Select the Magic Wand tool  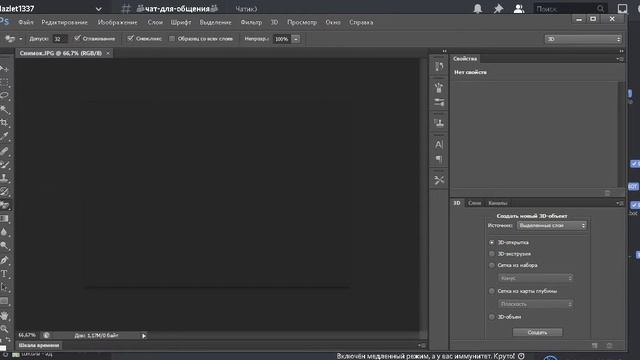click(x=4, y=109)
